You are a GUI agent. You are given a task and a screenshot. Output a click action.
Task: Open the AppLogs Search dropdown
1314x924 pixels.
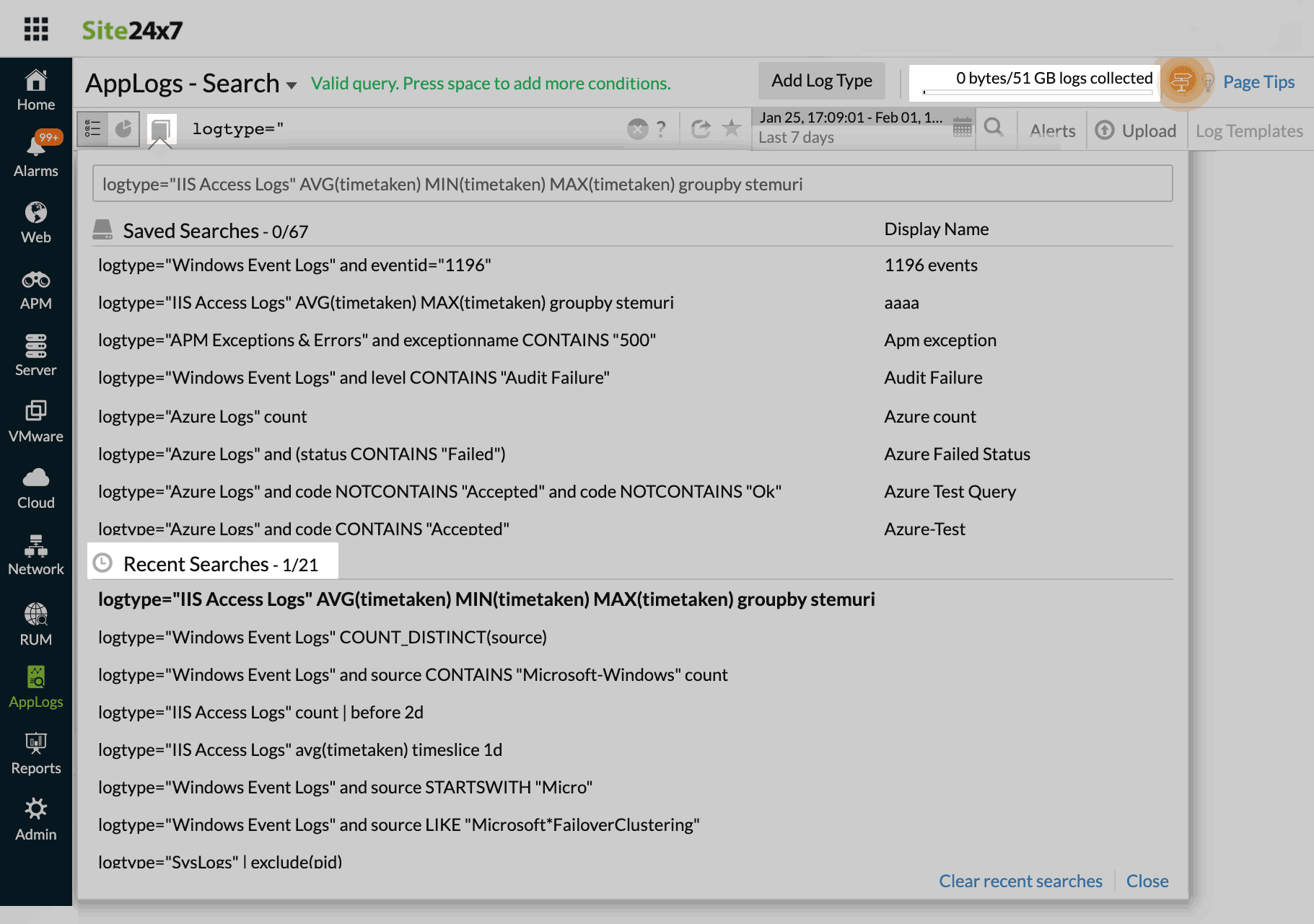292,84
